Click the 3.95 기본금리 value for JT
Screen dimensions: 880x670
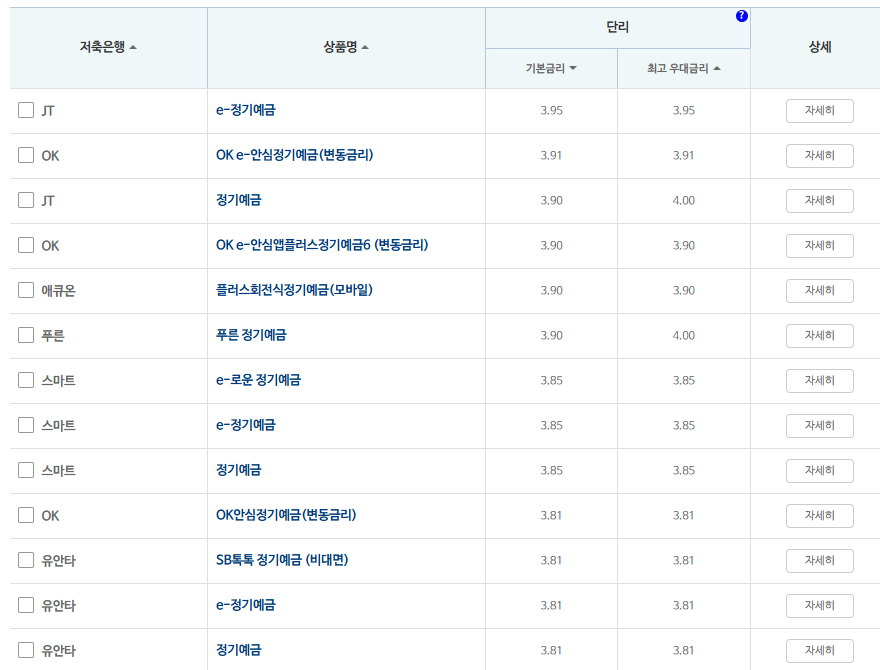pyautogui.click(x=551, y=111)
